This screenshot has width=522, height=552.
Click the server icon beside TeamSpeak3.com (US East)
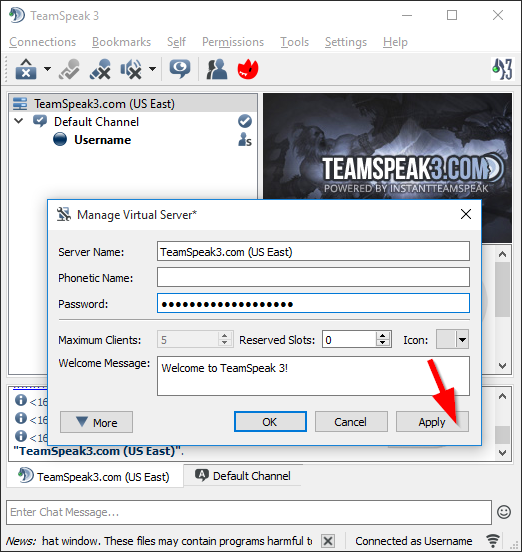pos(20,104)
